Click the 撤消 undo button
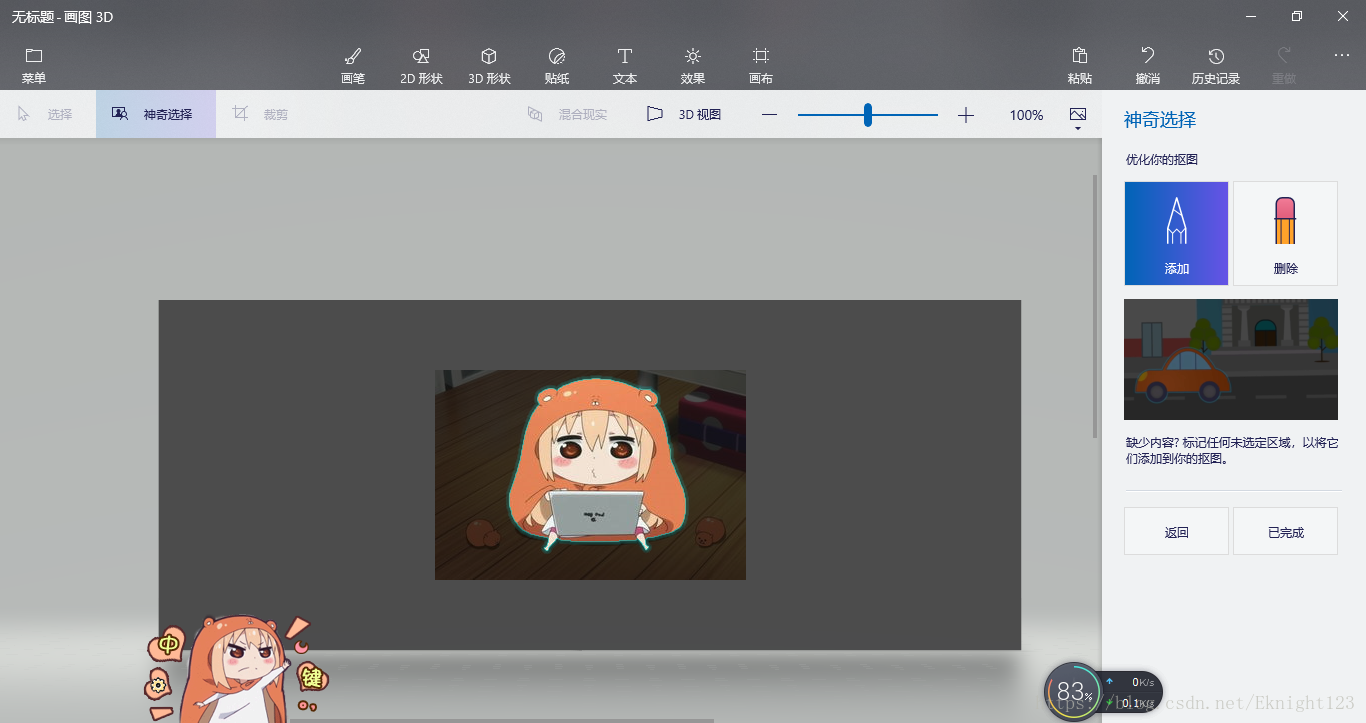This screenshot has width=1366, height=723. click(x=1148, y=66)
